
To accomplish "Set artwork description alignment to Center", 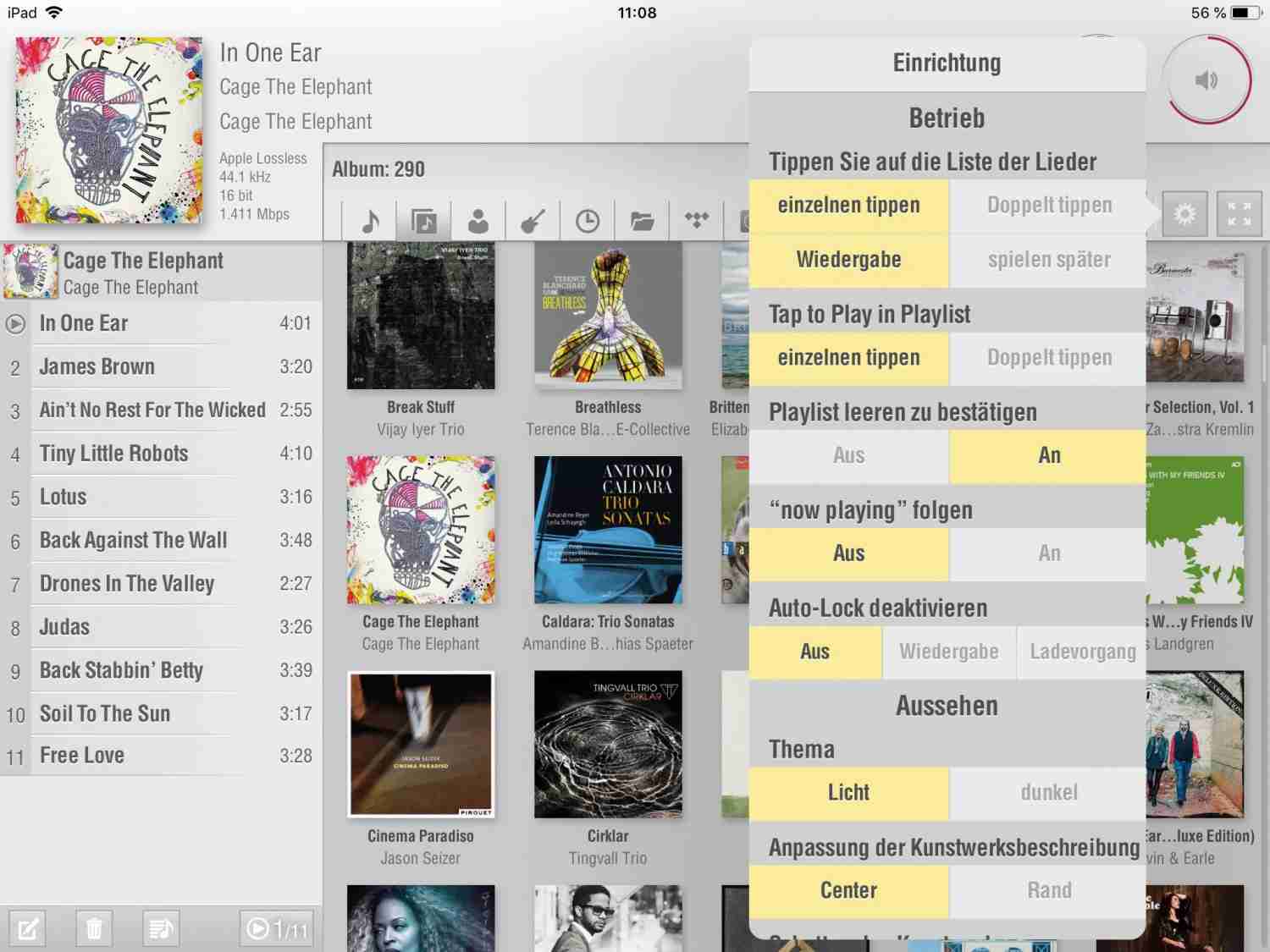I will (848, 891).
